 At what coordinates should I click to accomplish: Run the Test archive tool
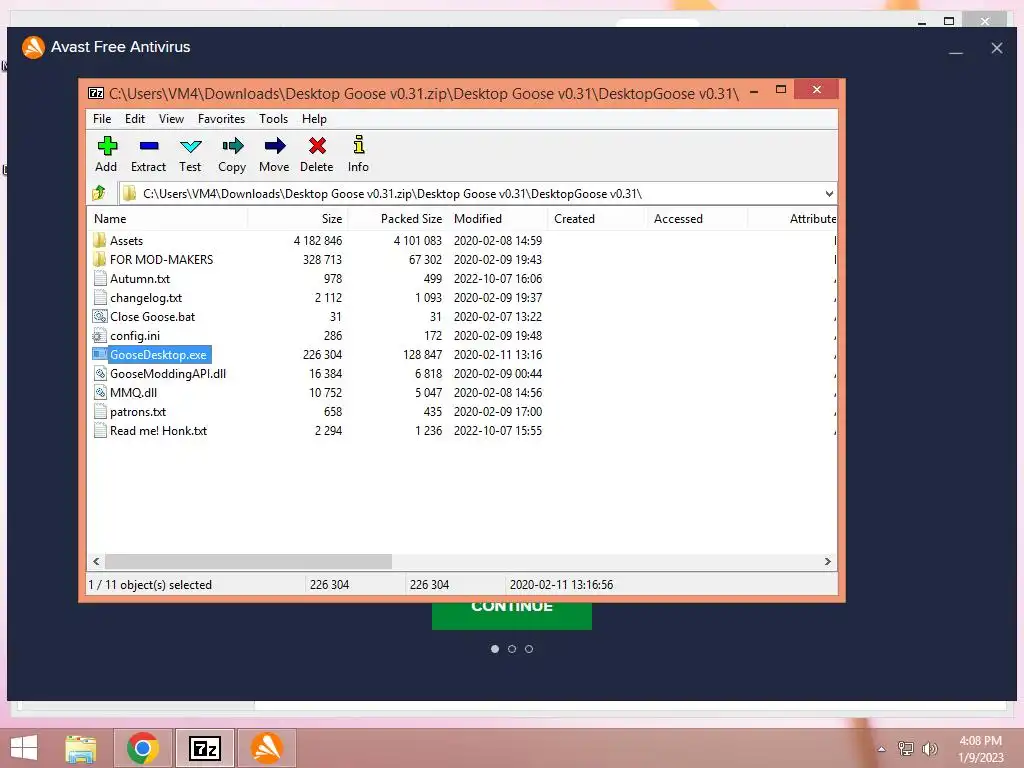[x=191, y=146]
